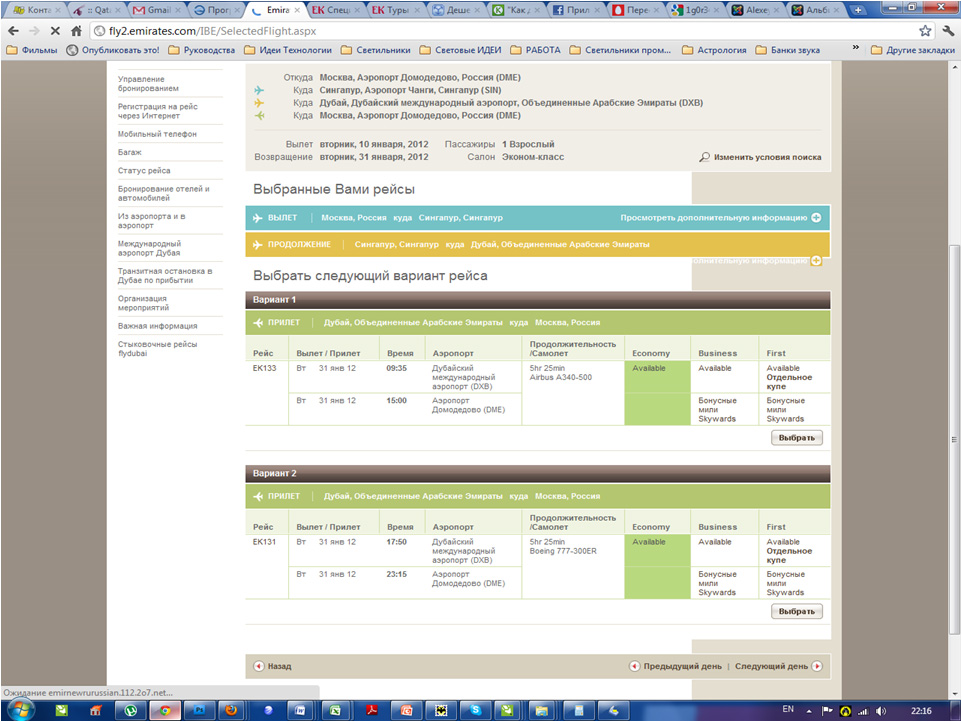The image size is (962, 722).
Task: Open 'Стыковочные рейсы flydubai' sidebar link
Action: (157, 348)
